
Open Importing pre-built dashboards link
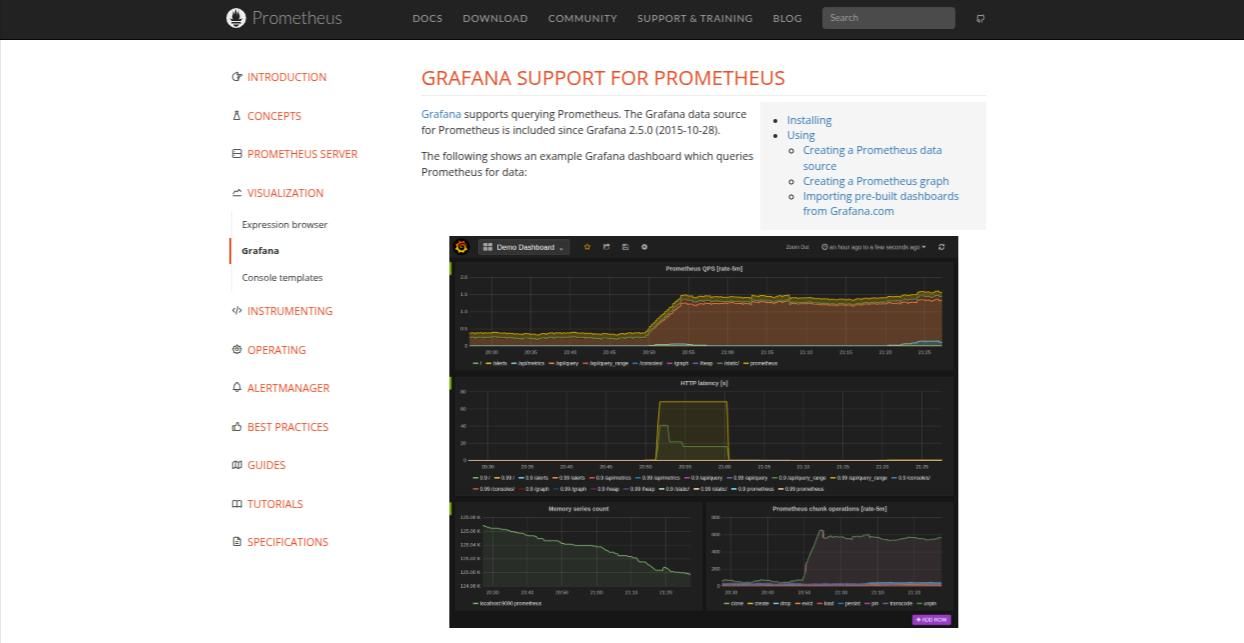[881, 203]
